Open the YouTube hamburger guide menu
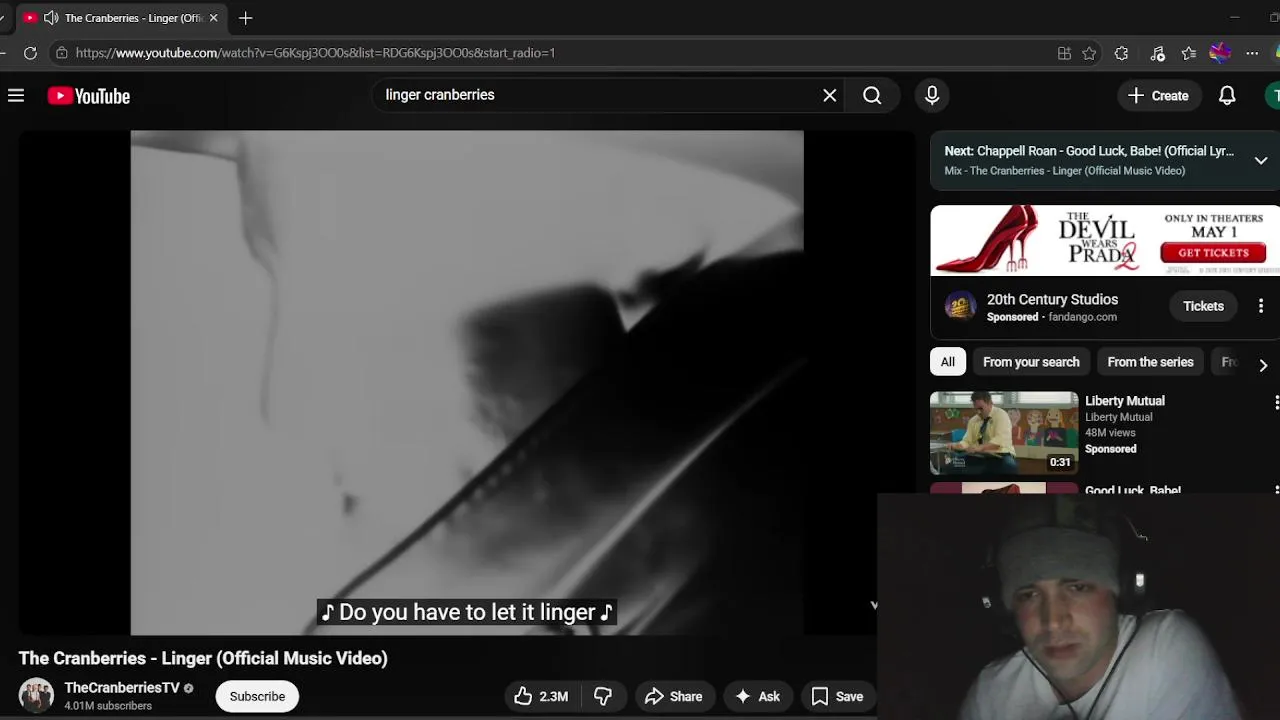The width and height of the screenshot is (1280, 720). 16,96
